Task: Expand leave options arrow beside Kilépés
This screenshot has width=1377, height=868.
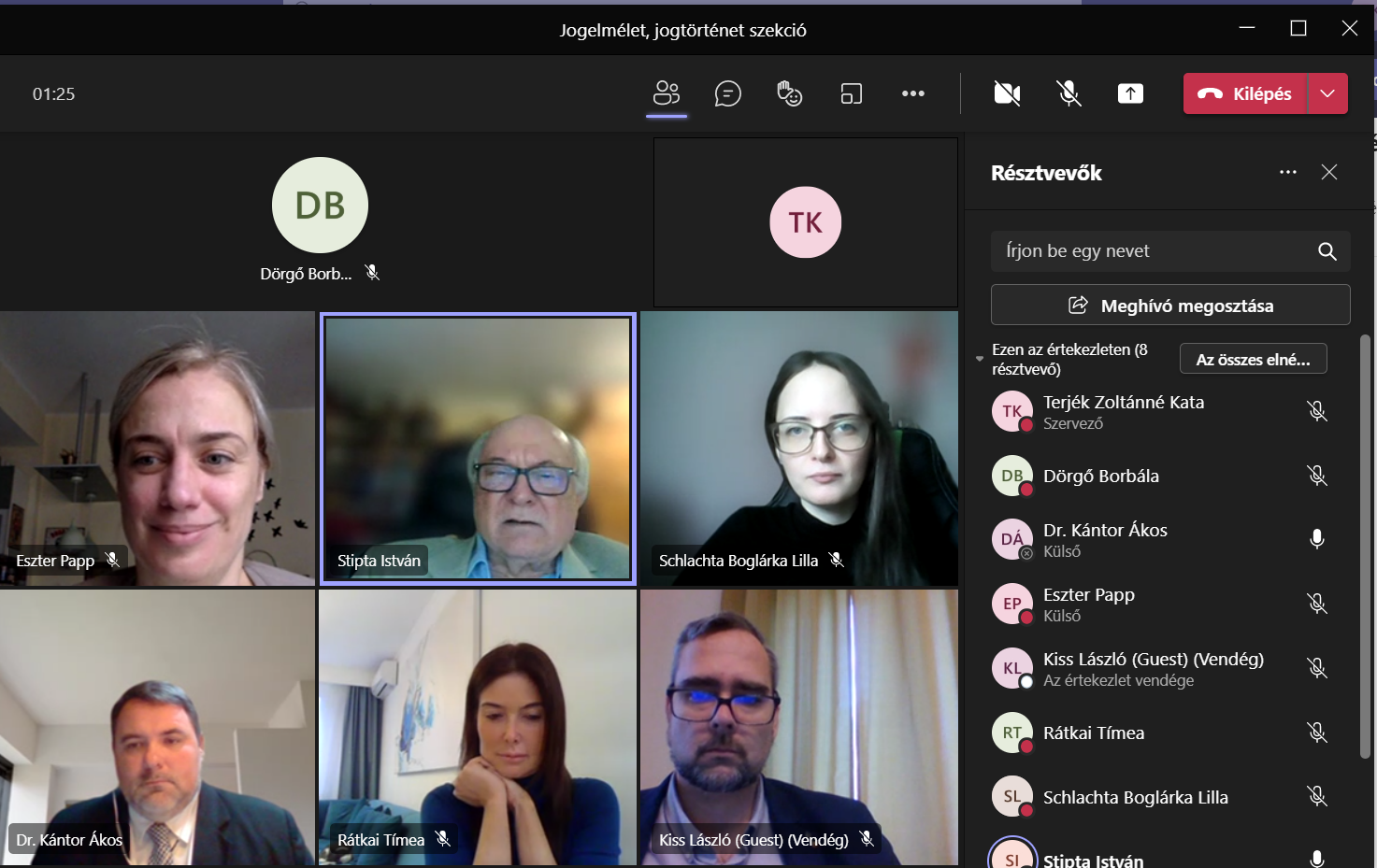Action: click(x=1327, y=93)
